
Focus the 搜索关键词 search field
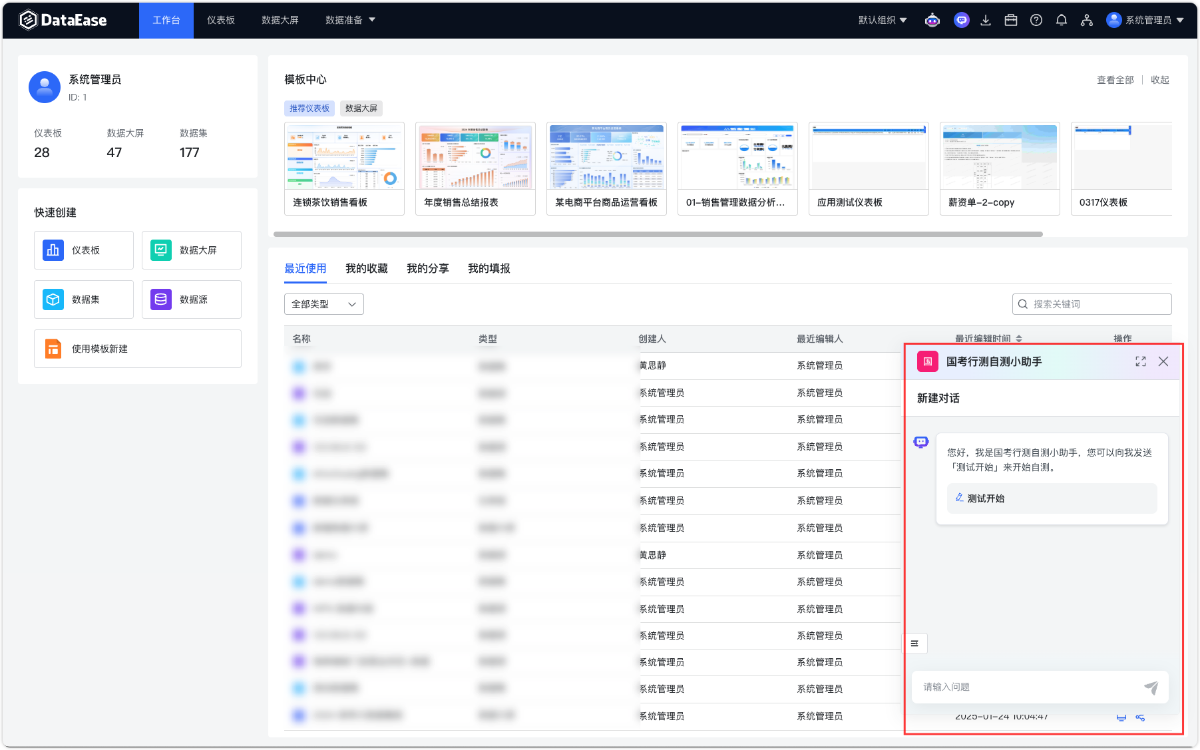(1092, 304)
